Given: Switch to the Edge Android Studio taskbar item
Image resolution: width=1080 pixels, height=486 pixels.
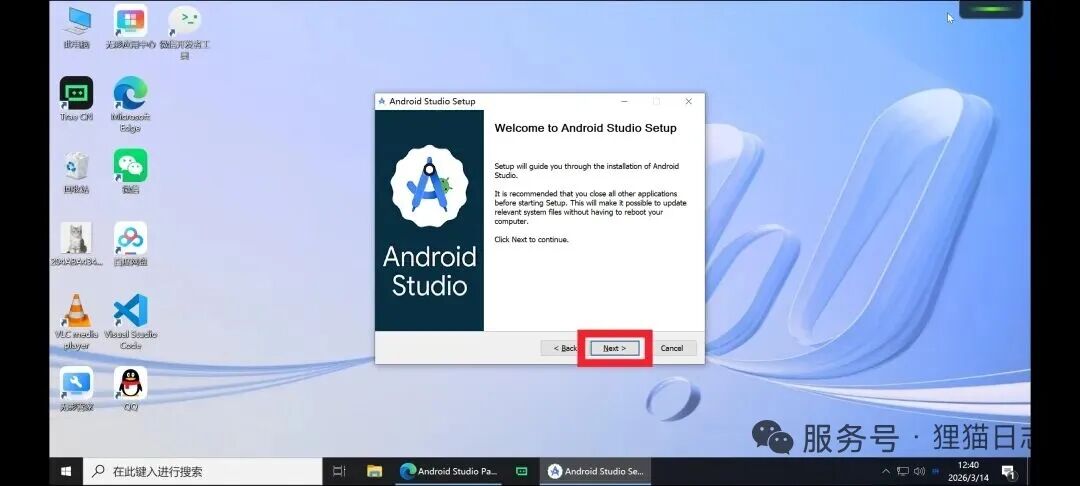Looking at the screenshot, I should coord(448,472).
